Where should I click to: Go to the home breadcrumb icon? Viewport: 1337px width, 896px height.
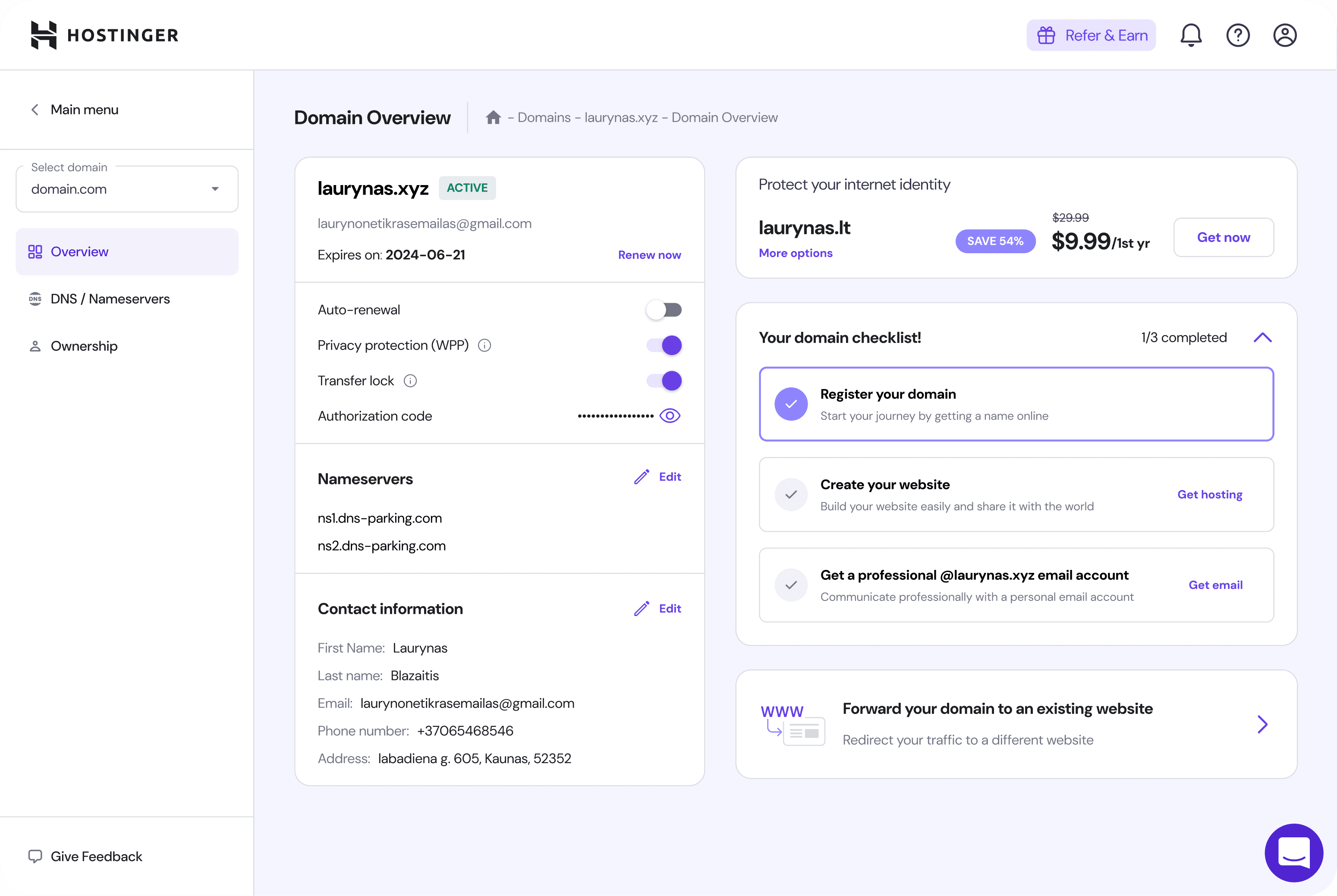click(x=493, y=117)
